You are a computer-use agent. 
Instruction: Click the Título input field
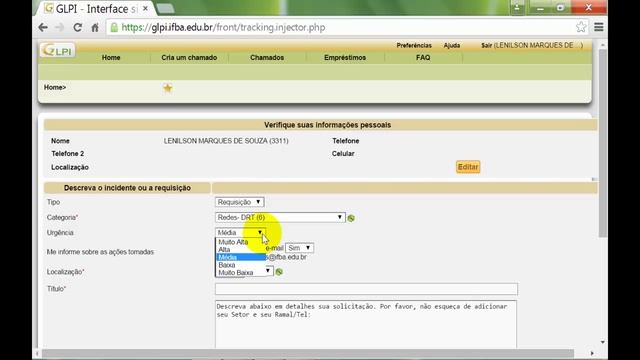click(366, 289)
